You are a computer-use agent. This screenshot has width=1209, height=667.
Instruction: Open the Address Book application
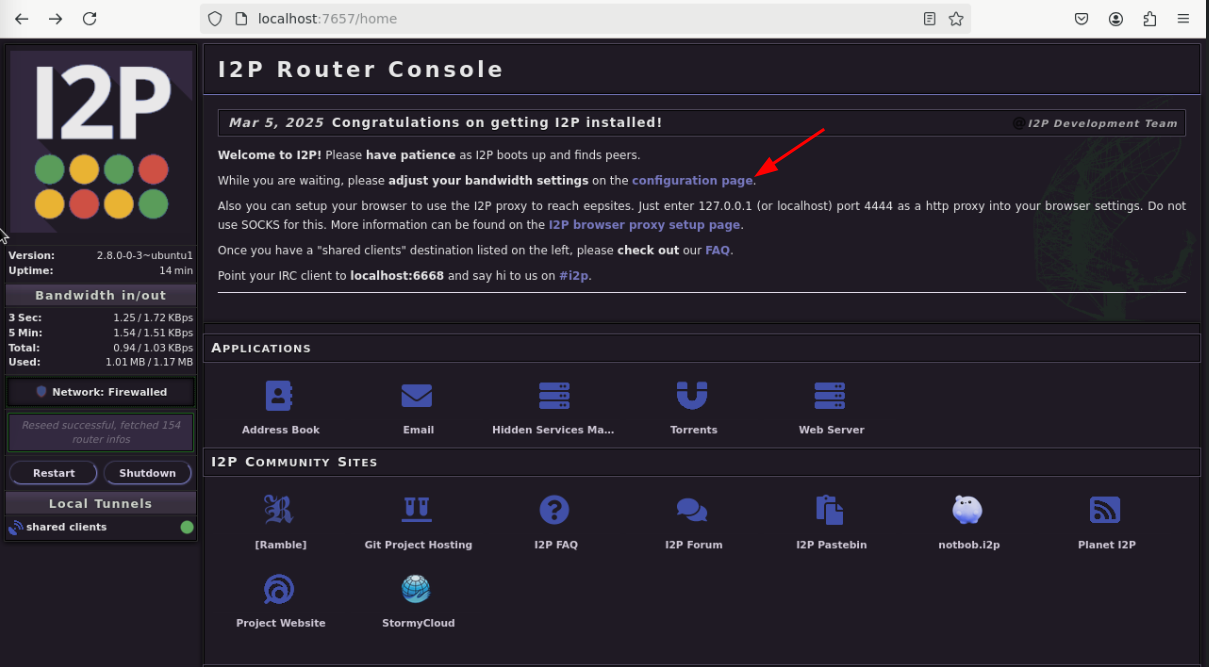pos(280,396)
